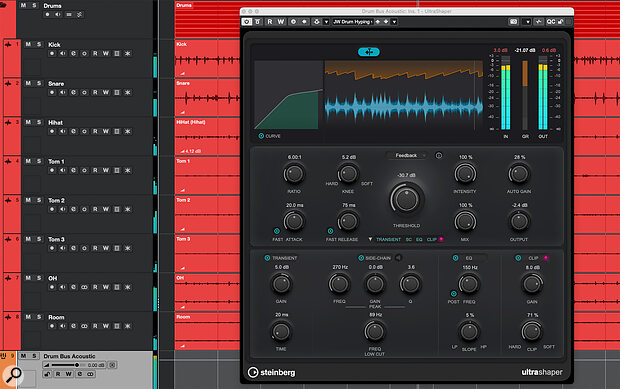Enable Fast Release toggle

[330, 231]
